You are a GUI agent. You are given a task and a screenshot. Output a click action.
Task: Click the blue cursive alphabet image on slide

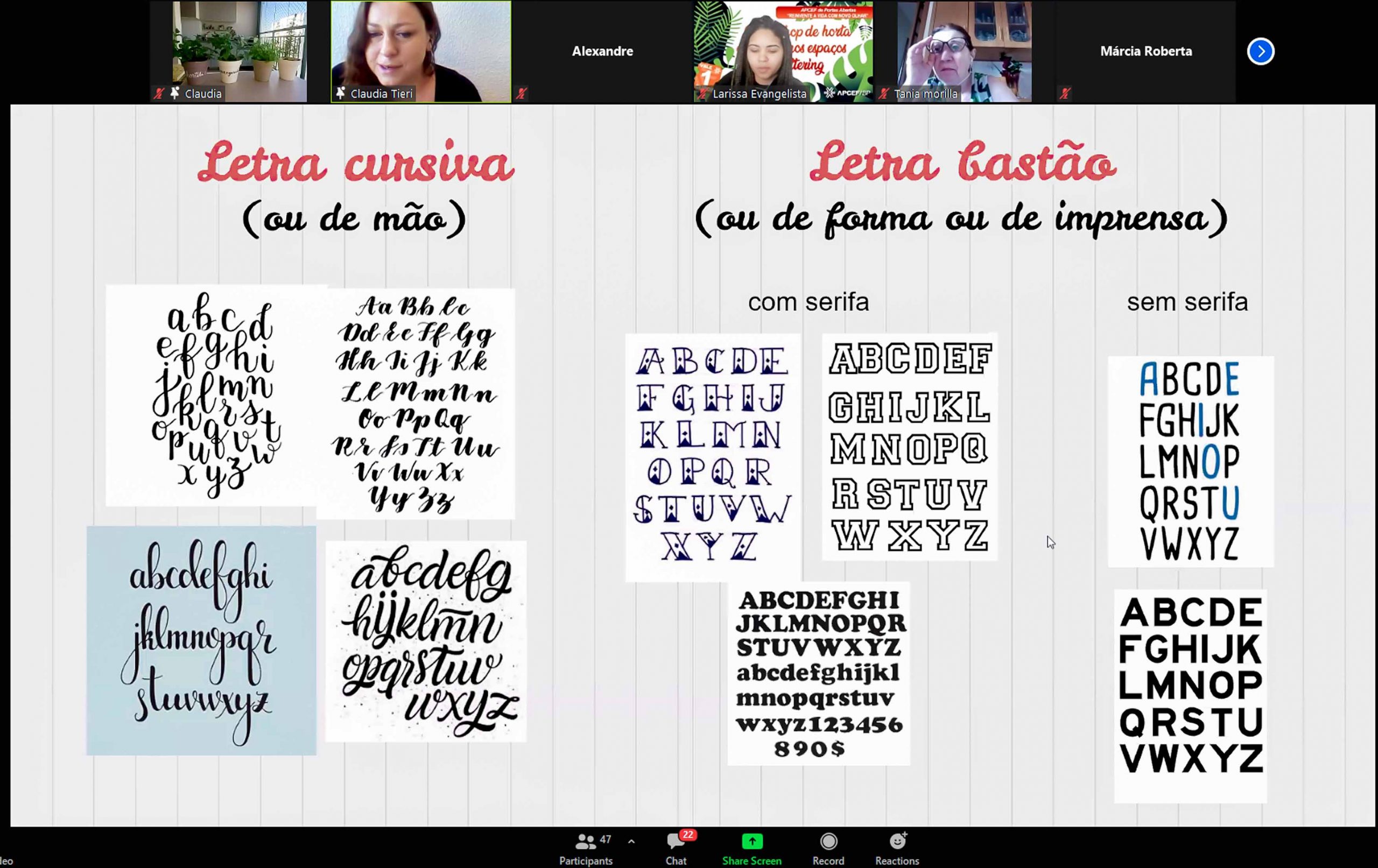(201, 641)
